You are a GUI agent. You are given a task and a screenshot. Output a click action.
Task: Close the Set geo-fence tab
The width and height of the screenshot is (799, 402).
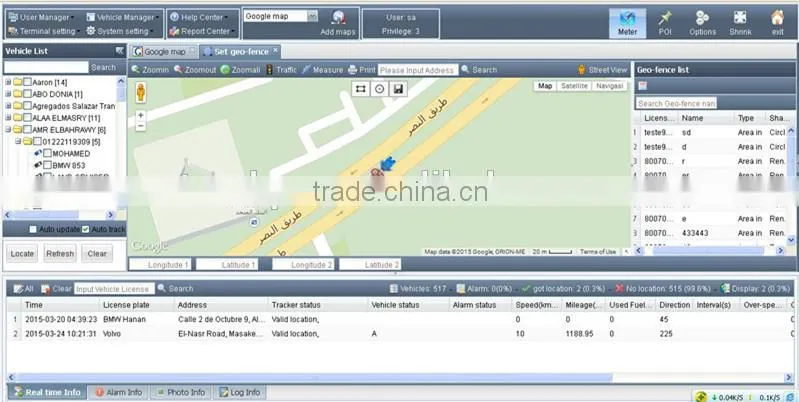275,50
